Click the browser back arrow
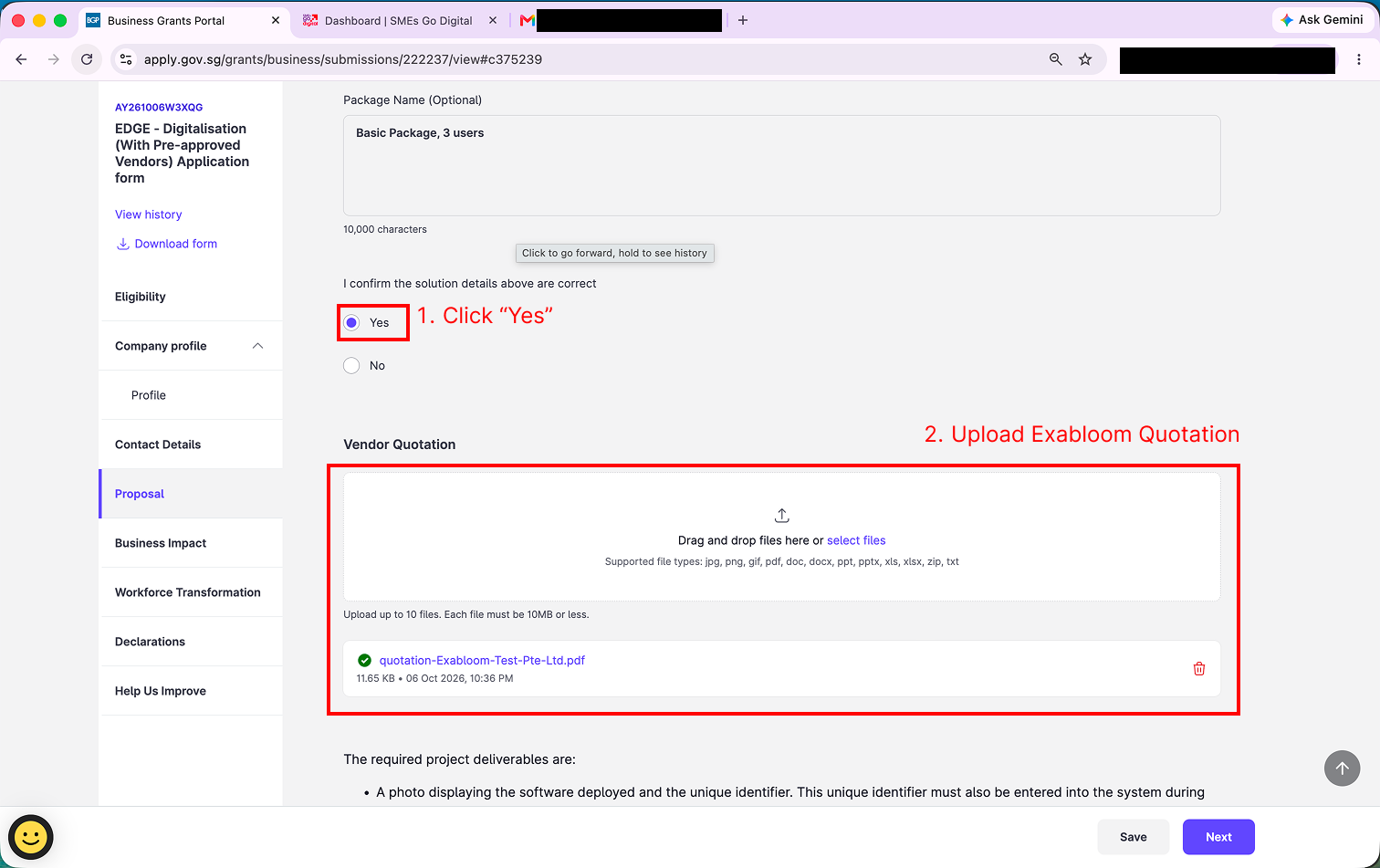This screenshot has width=1380, height=868. click(22, 59)
